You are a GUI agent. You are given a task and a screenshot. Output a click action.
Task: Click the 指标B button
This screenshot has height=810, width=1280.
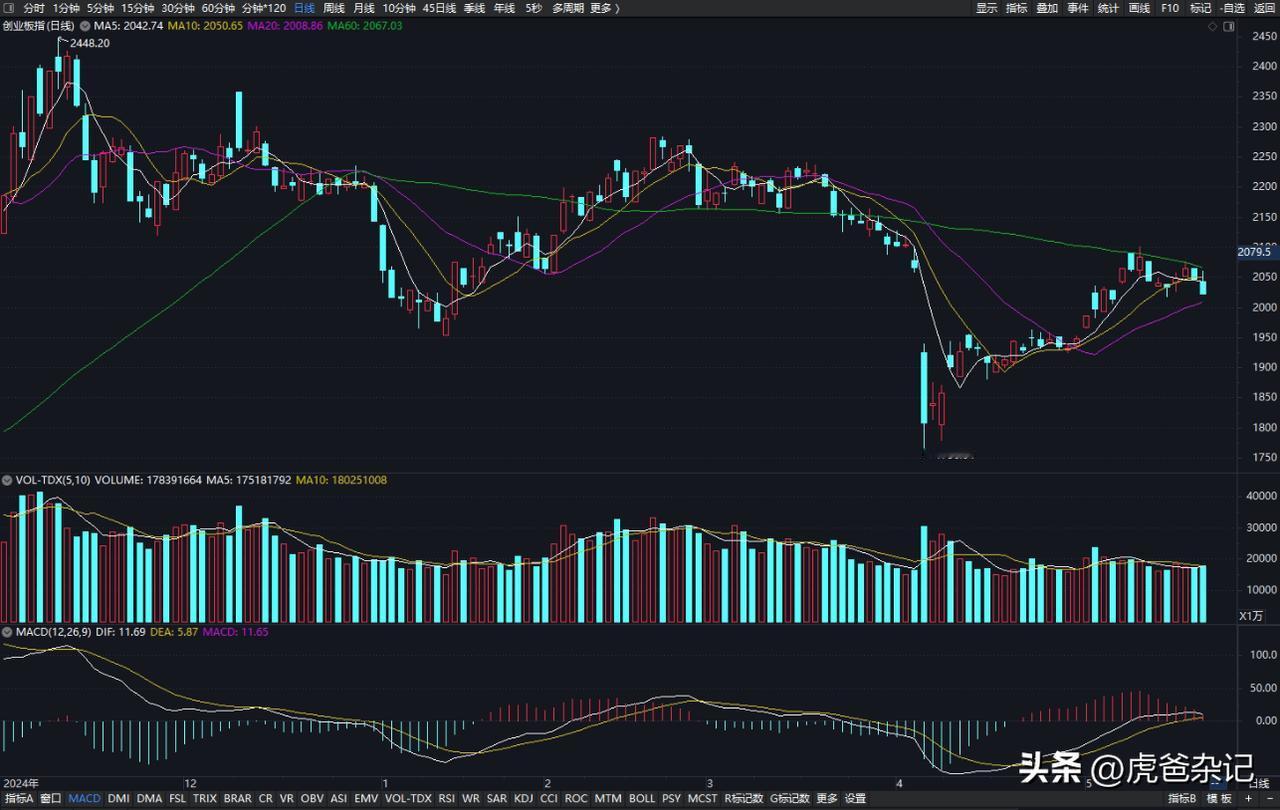(x=1181, y=799)
